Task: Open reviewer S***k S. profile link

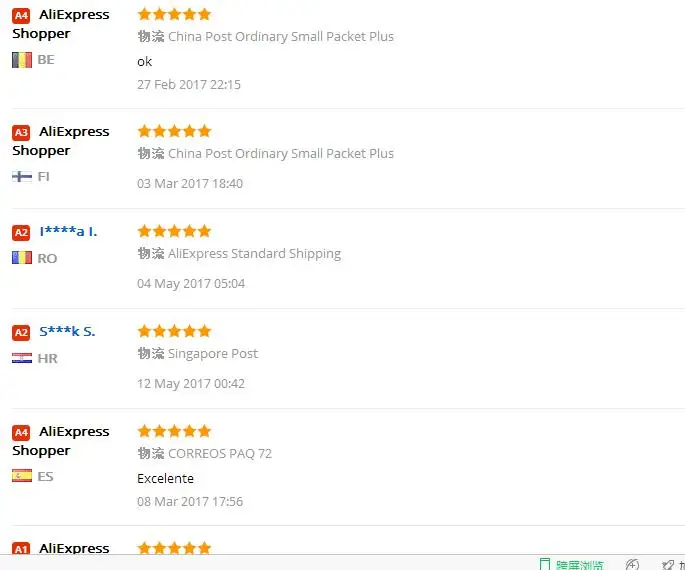Action: [x=67, y=332]
